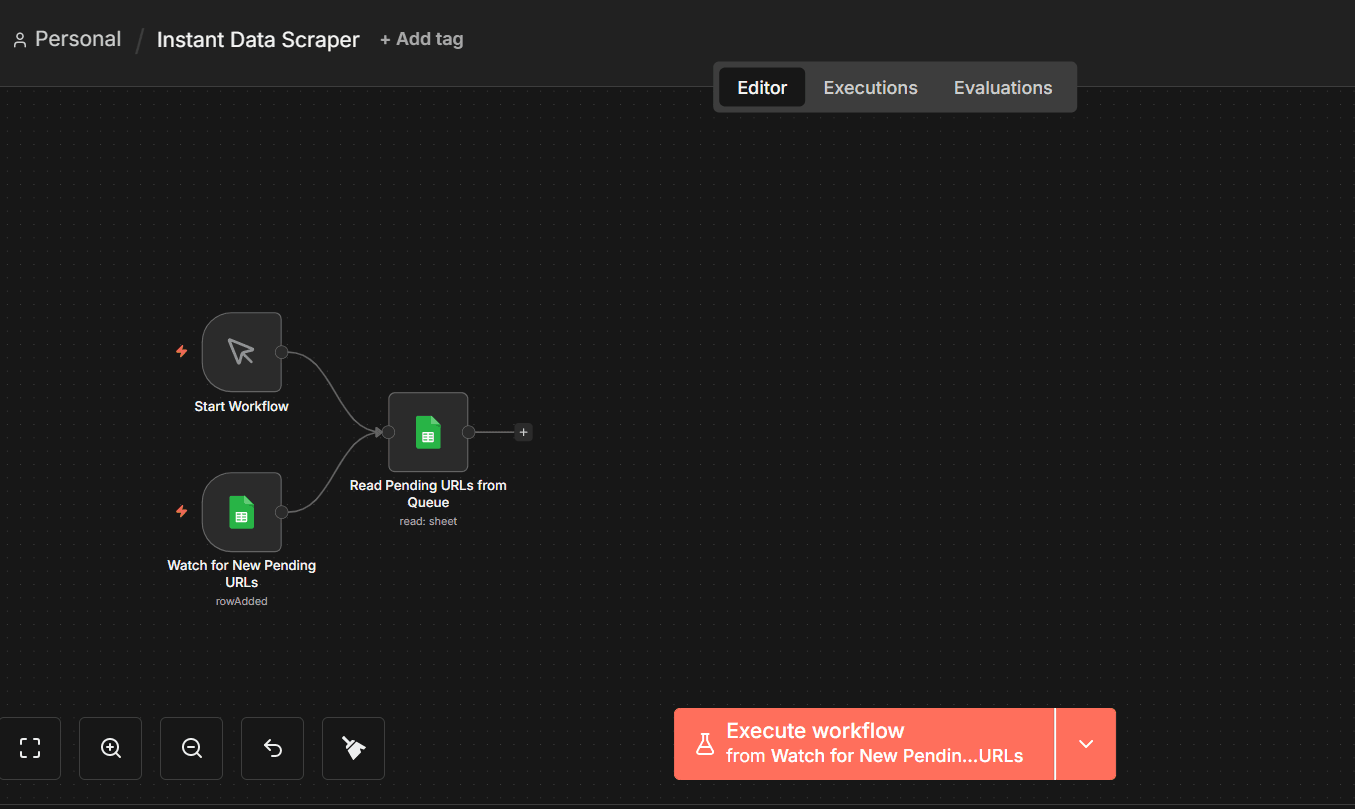1355x809 pixels.
Task: Switch to the Editor tab
Action: click(x=762, y=87)
